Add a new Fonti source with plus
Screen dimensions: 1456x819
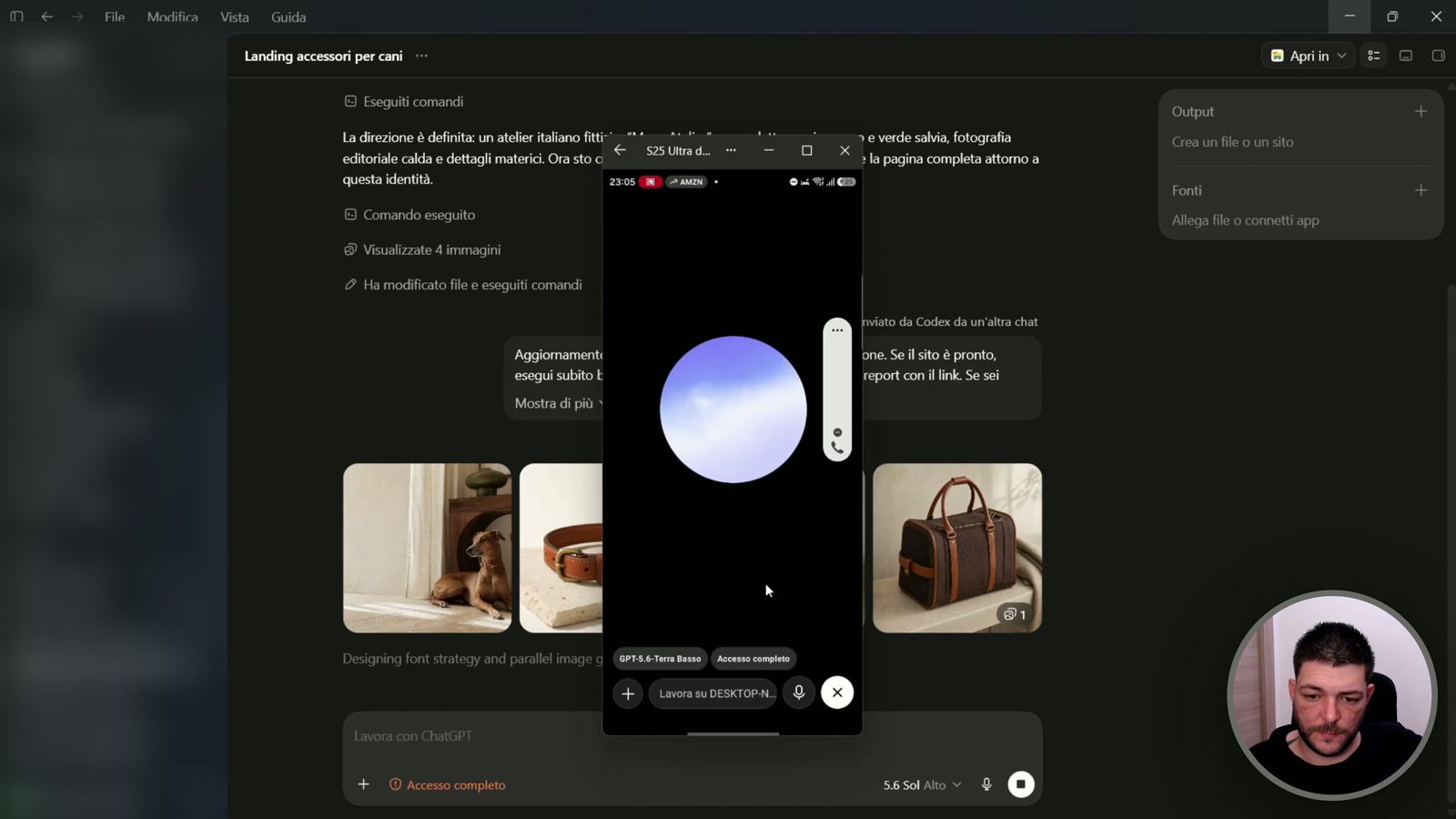coord(1421,190)
